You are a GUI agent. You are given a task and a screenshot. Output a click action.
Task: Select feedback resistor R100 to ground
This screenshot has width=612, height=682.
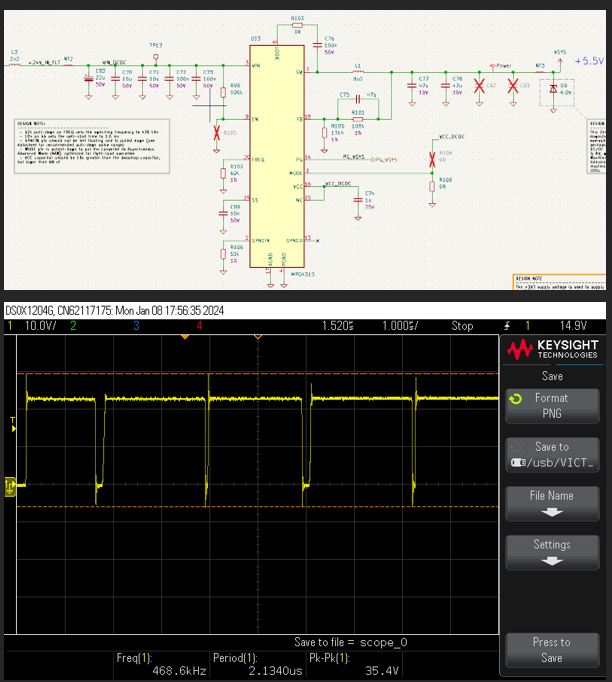click(x=324, y=133)
